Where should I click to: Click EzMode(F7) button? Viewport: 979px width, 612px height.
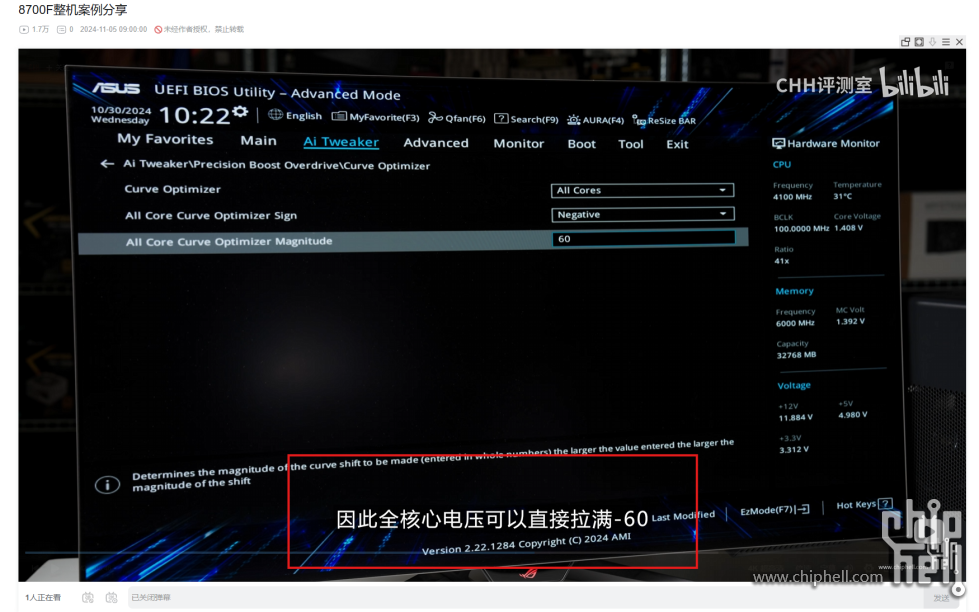774,510
